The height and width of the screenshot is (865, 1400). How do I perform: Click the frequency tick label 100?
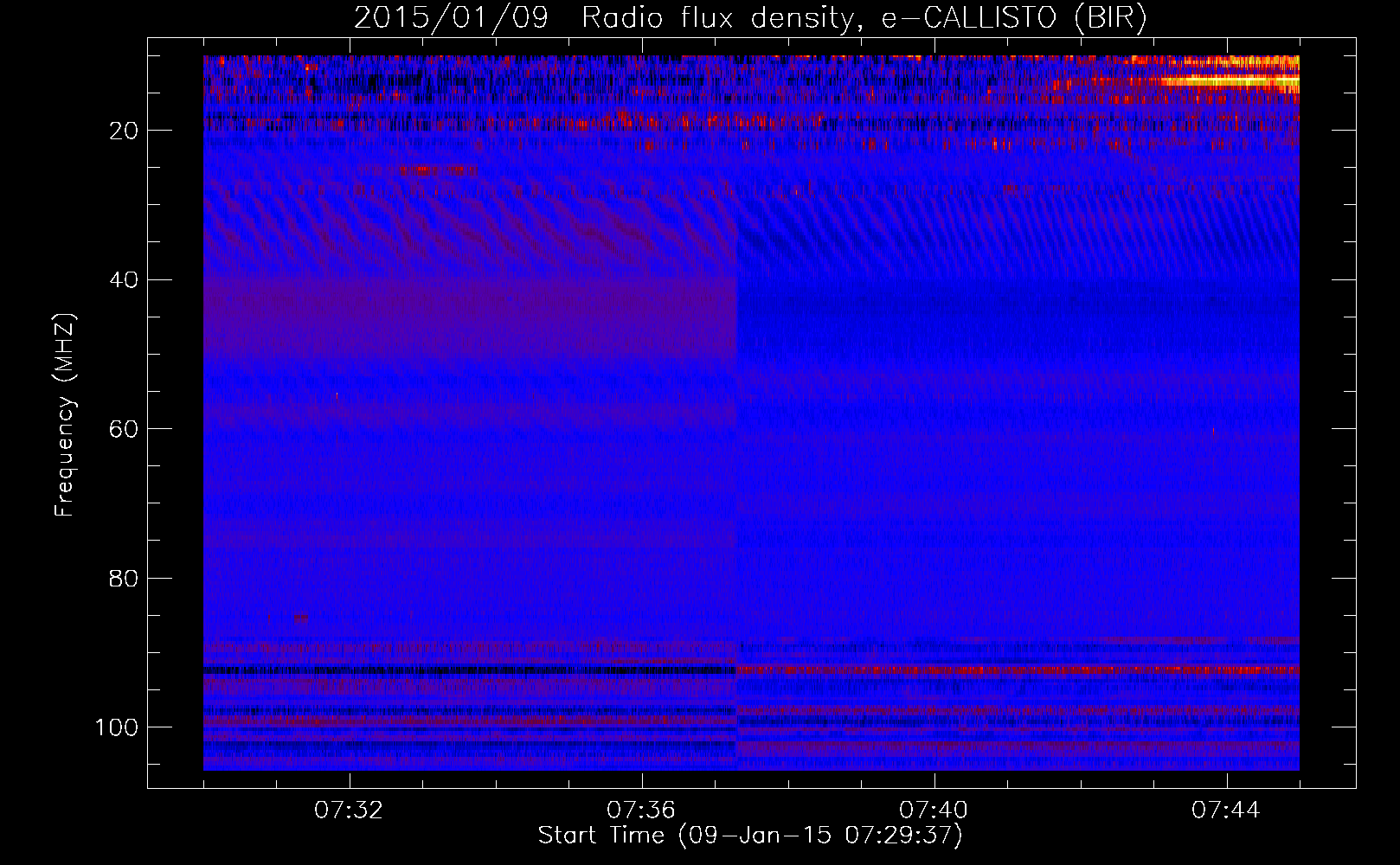pyautogui.click(x=117, y=727)
